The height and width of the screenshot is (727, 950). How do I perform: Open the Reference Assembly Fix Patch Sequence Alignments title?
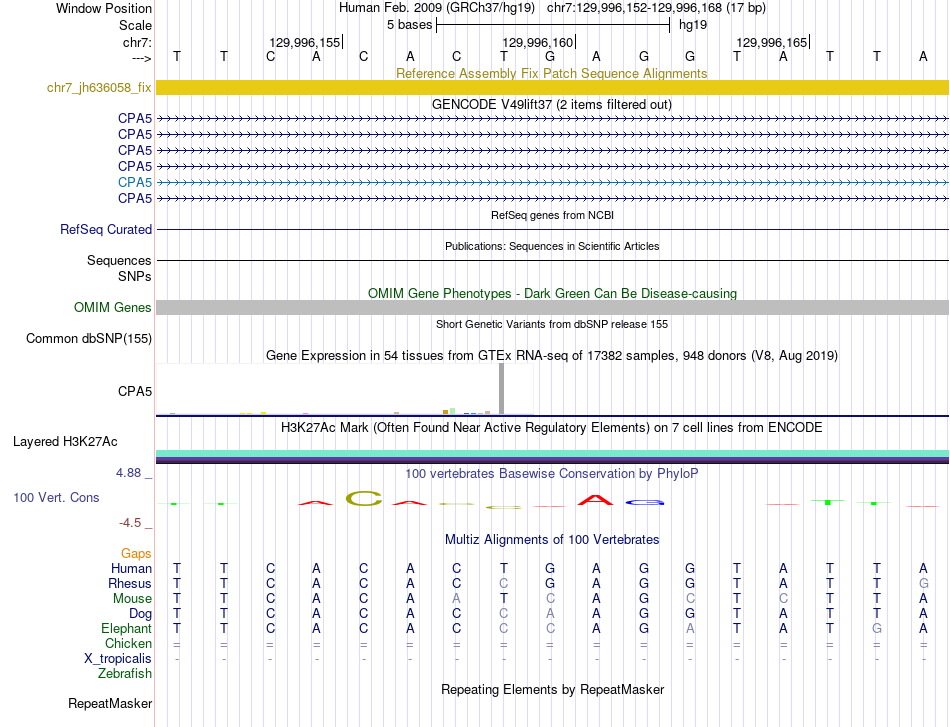(551, 73)
